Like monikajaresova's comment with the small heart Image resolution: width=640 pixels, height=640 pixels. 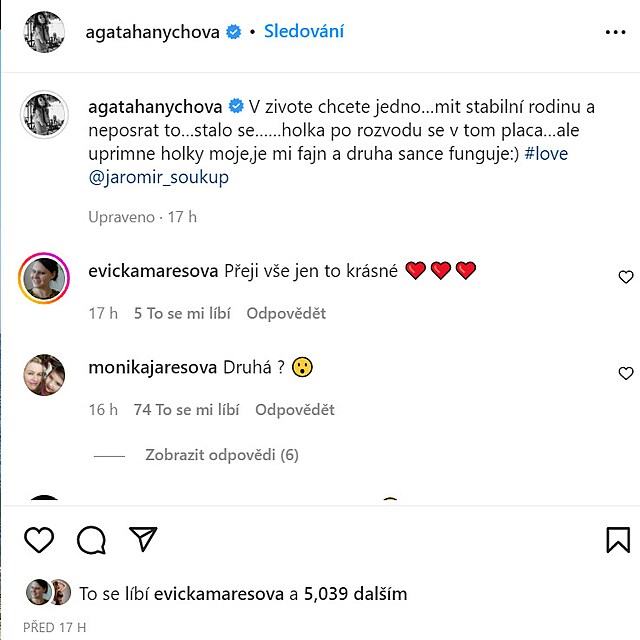pos(626,373)
